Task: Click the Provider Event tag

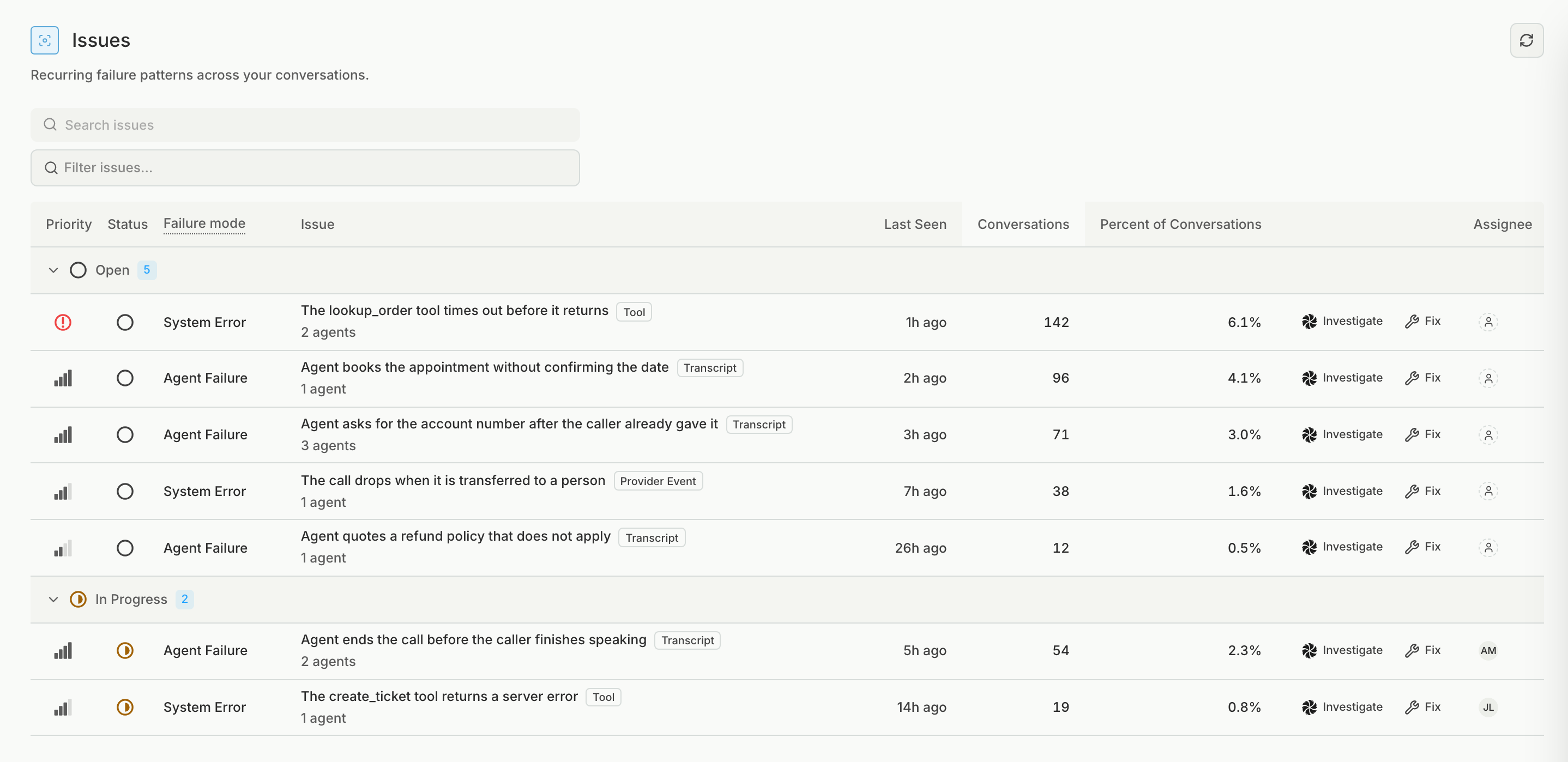Action: coord(658,481)
